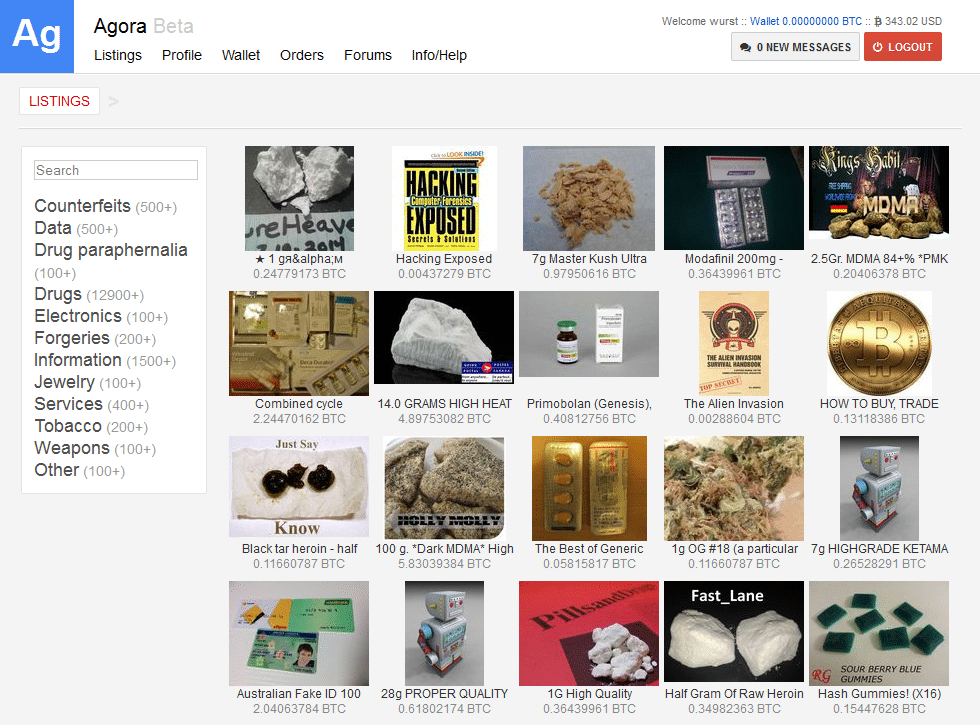
Task: Click the price text '0.00437279 BTC'
Action: [444, 274]
